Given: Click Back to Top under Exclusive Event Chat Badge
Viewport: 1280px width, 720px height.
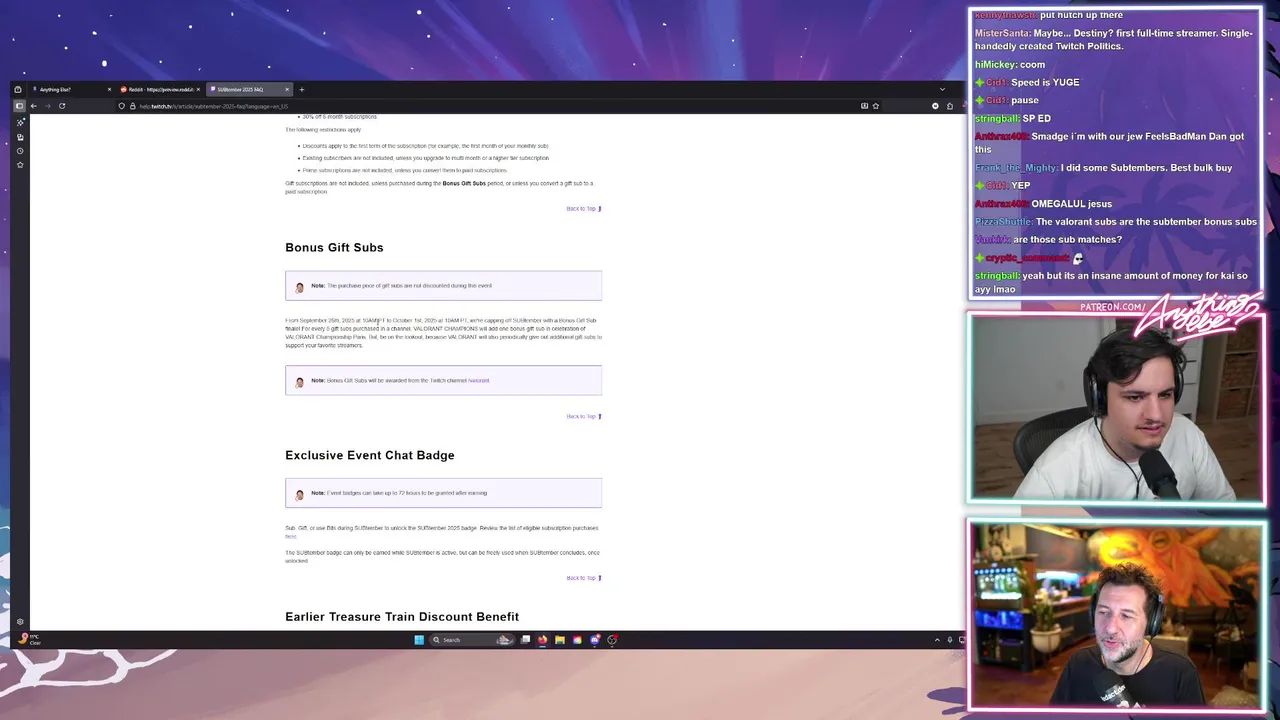Looking at the screenshot, I should click(x=583, y=578).
